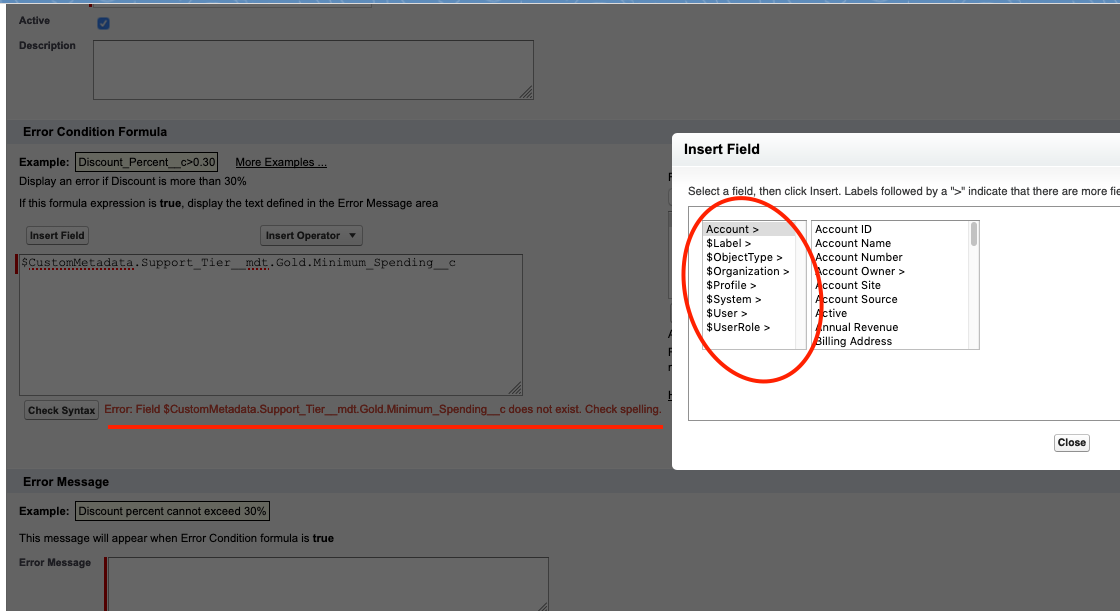Screen dimensions: 1120x611
Task: Click the formula editor resize handle
Action: coord(515,388)
